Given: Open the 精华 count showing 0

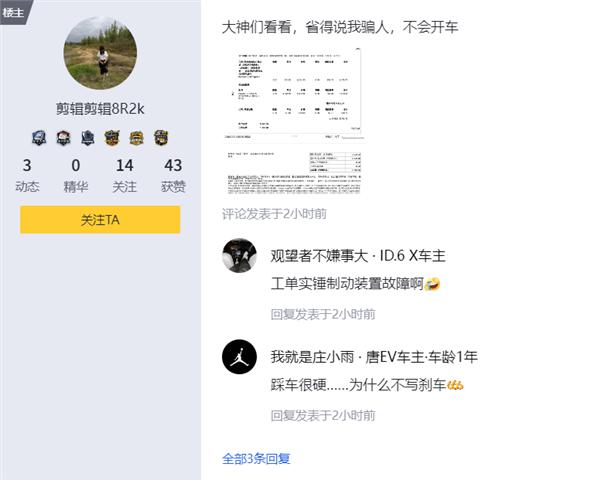Looking at the screenshot, I should coord(76,176).
